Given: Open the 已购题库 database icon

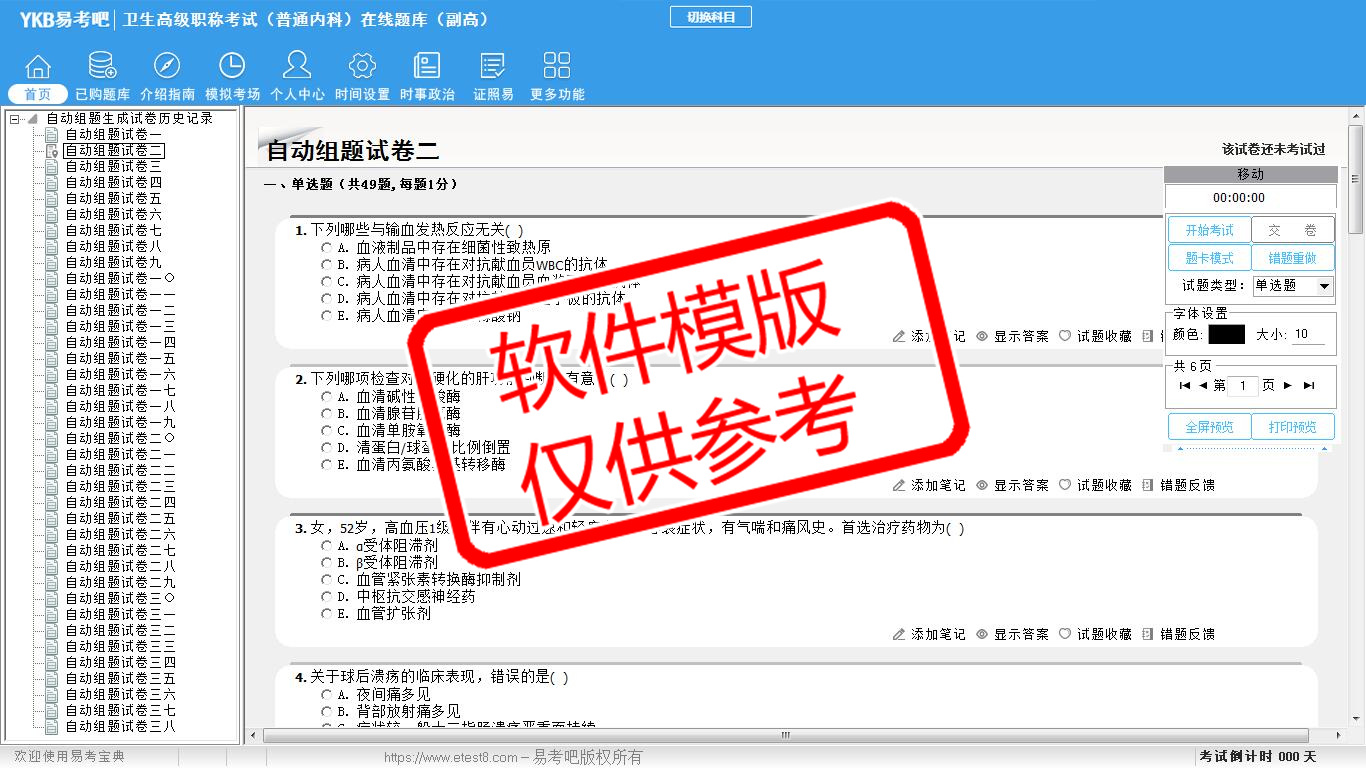Looking at the screenshot, I should click(x=102, y=67).
